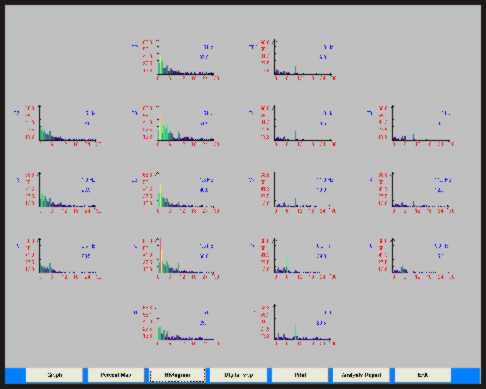Image resolution: width=486 pixels, height=389 pixels.
Task: Click the Exit button in bottom bar
Action: click(x=423, y=375)
